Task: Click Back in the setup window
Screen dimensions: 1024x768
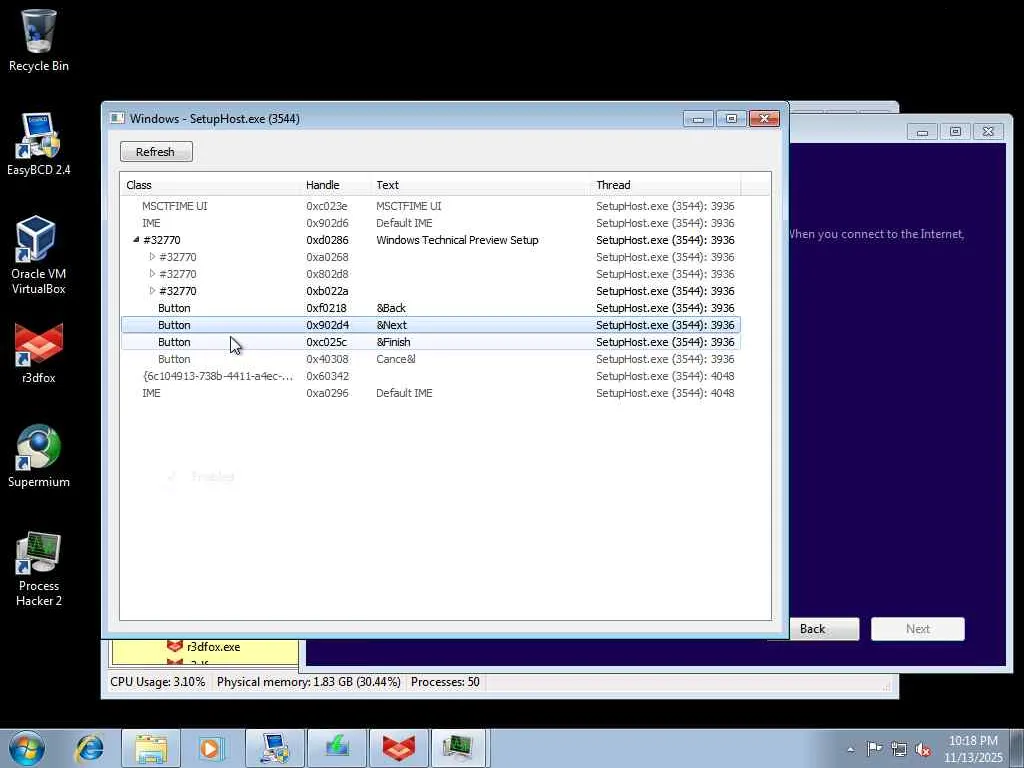Action: click(x=812, y=629)
